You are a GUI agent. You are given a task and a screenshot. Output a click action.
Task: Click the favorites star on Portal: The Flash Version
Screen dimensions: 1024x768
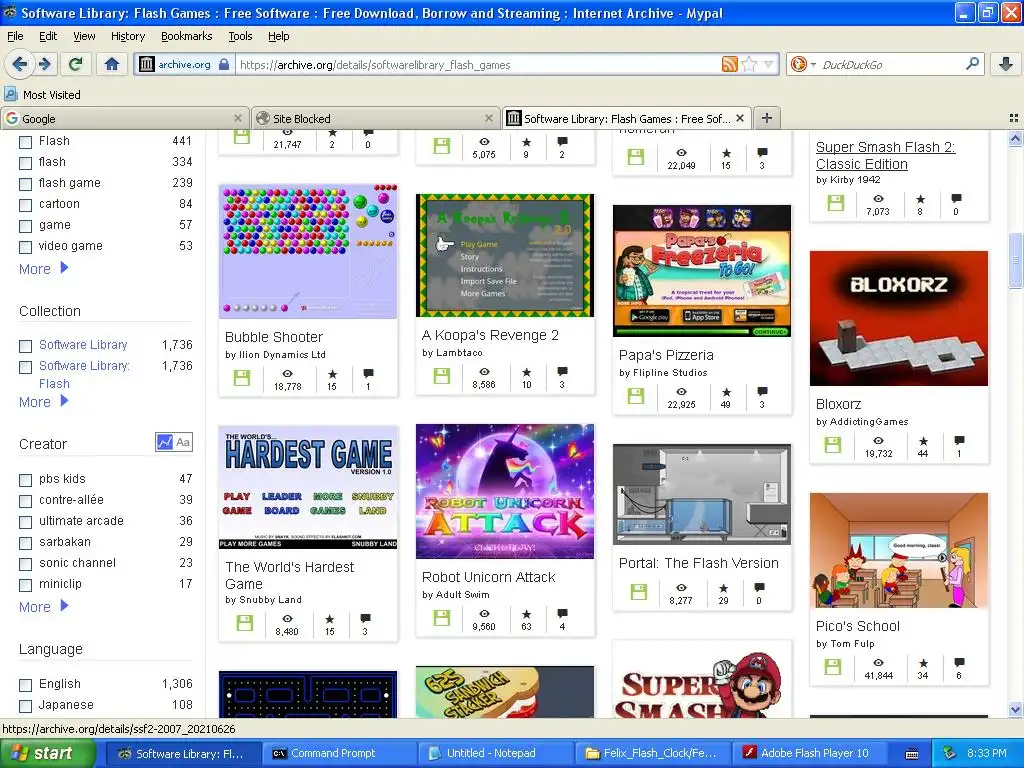coord(724,588)
